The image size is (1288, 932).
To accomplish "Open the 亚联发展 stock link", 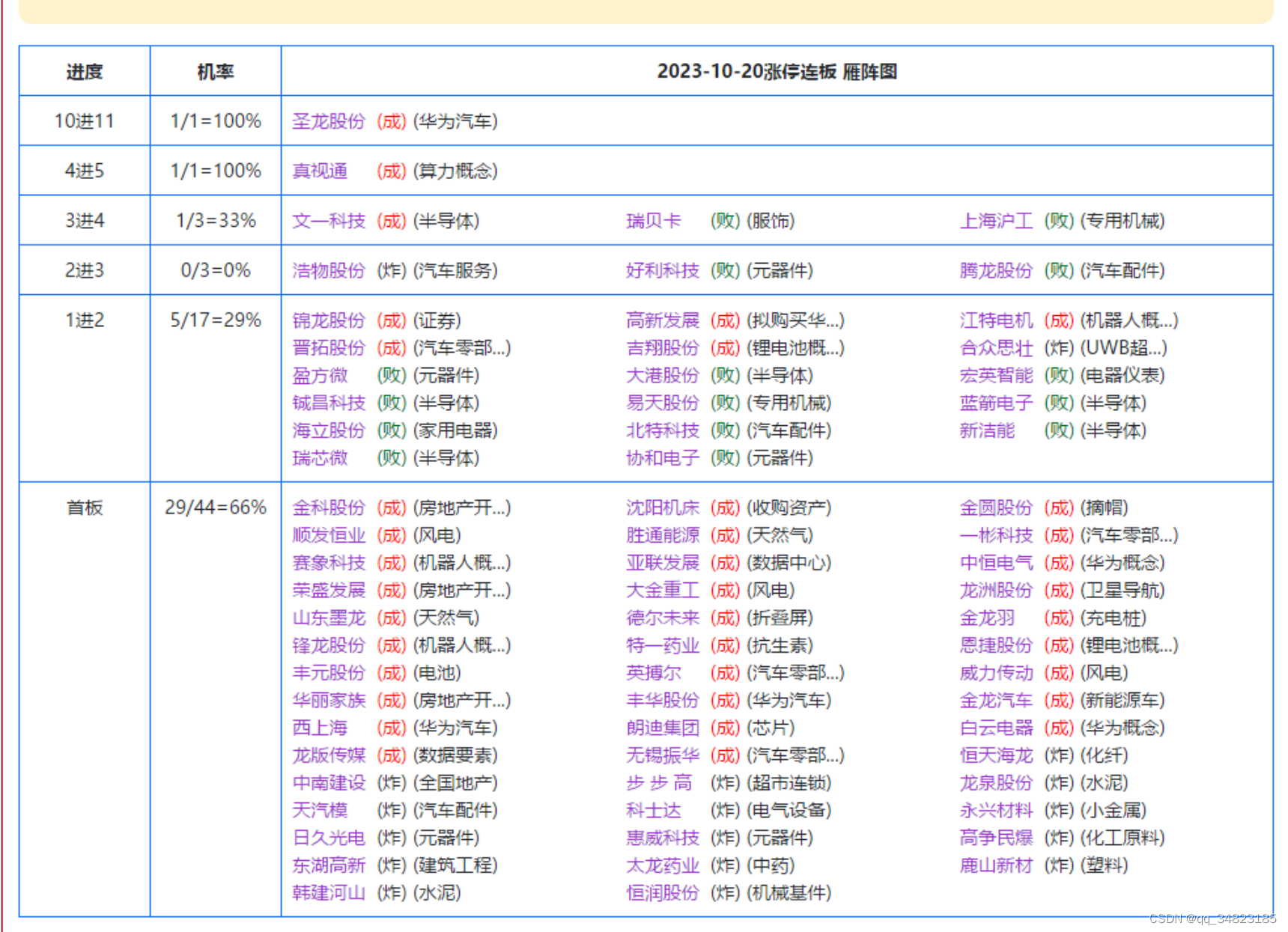I will click(663, 563).
